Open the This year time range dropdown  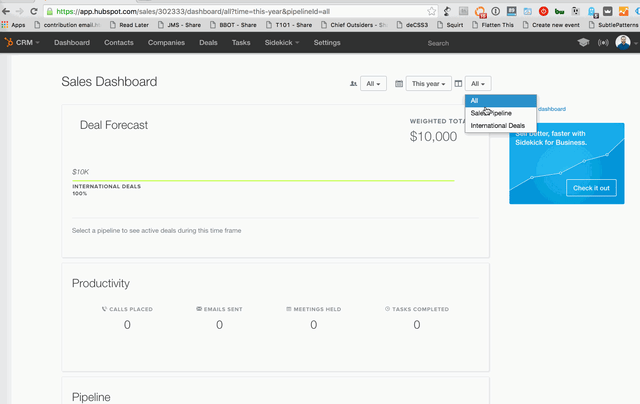tap(428, 84)
